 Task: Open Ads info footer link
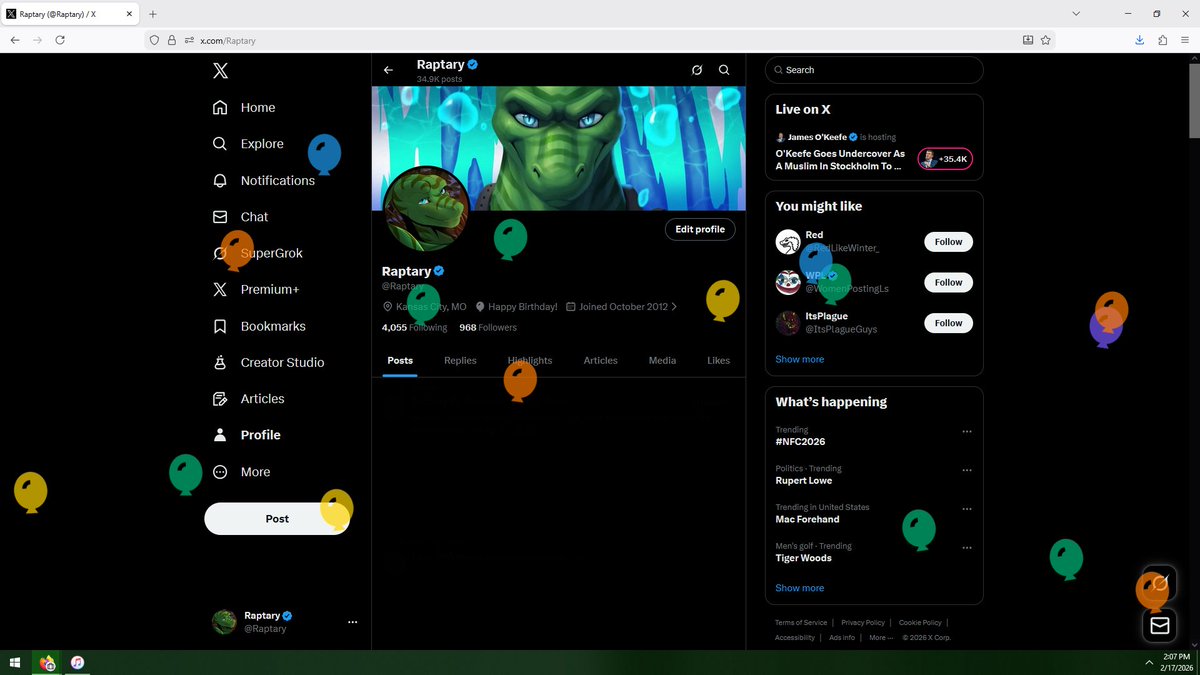click(842, 637)
